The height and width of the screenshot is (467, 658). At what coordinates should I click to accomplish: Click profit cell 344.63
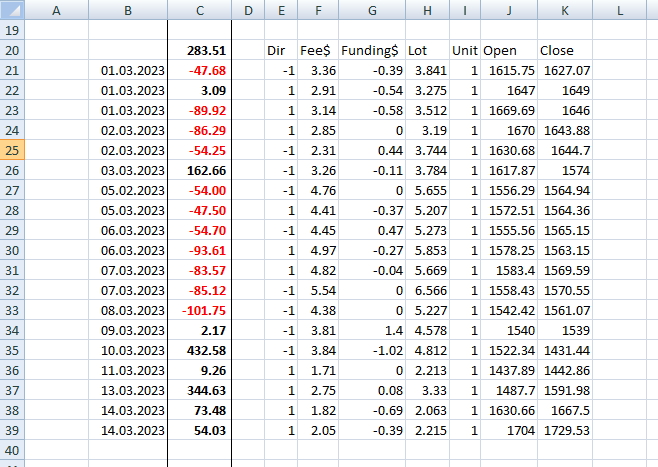click(200, 390)
